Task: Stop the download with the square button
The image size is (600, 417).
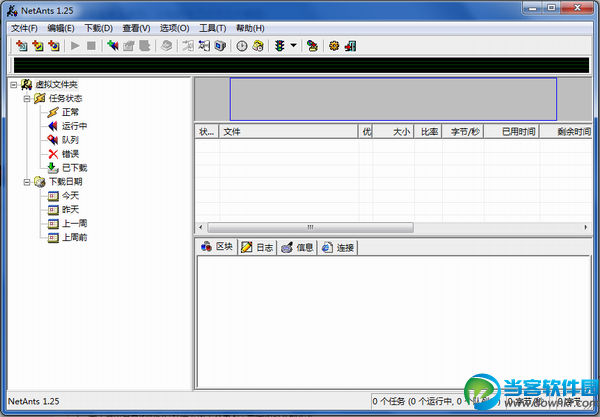Action: [91, 46]
